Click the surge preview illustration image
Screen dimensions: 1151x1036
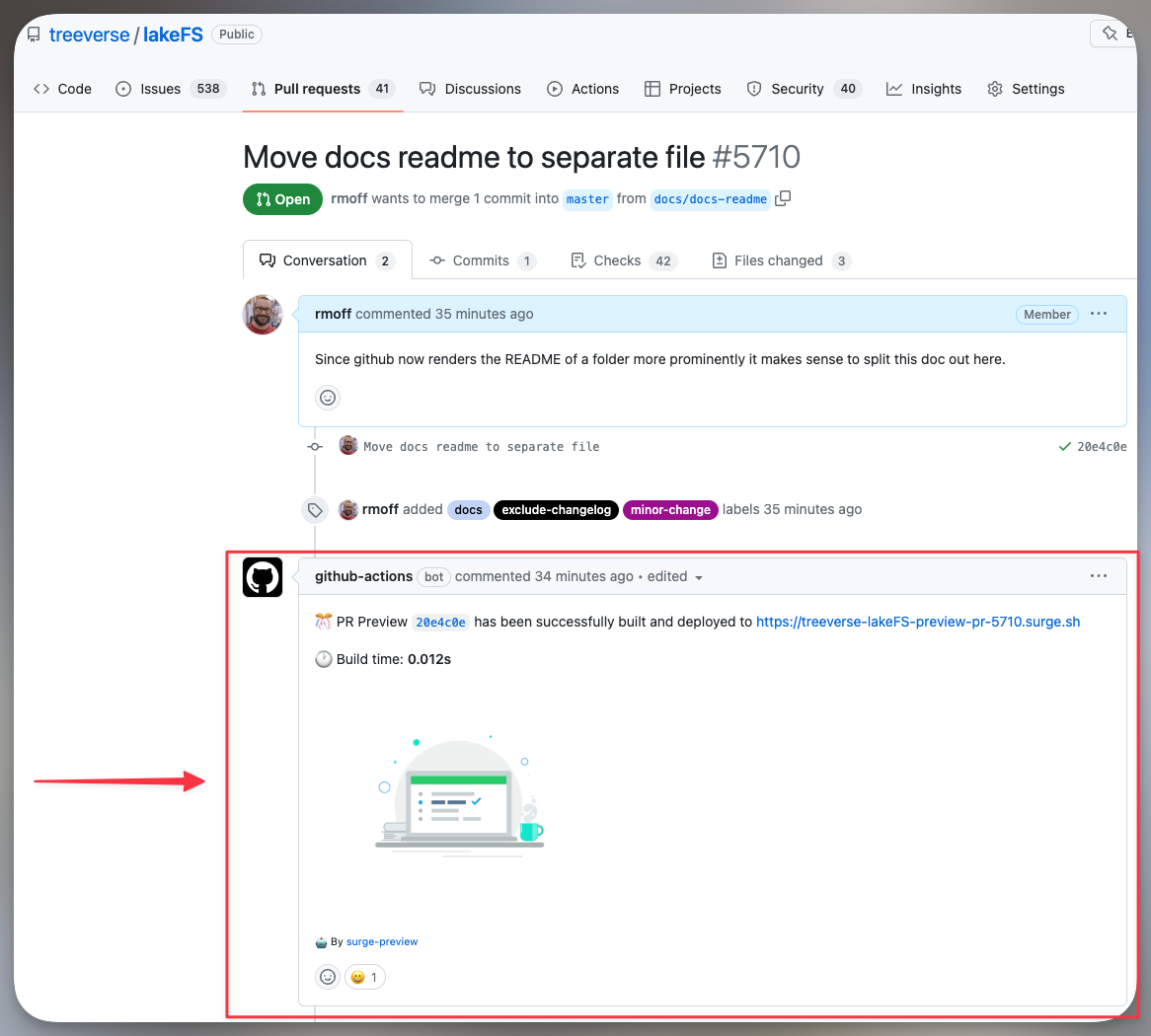click(459, 794)
